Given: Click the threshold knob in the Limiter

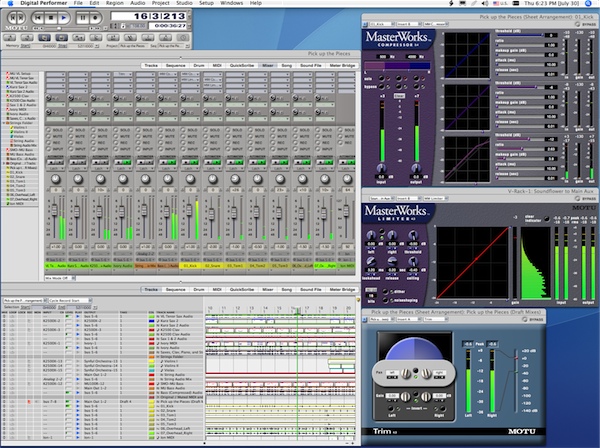Looking at the screenshot, I should (x=412, y=235).
